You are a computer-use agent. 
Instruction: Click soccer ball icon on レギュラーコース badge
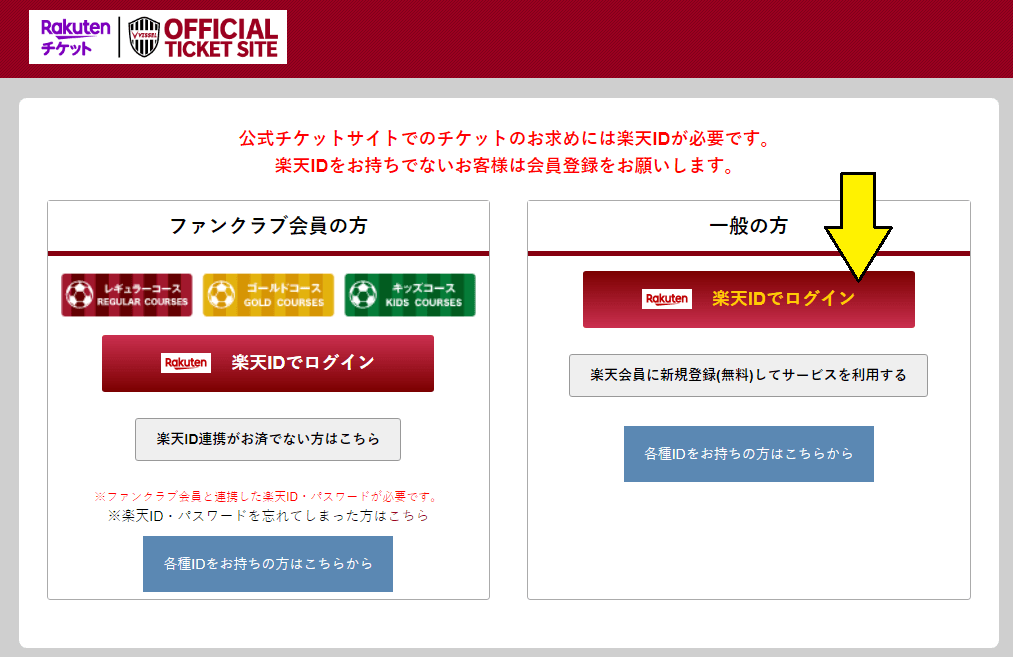pyautogui.click(x=78, y=295)
